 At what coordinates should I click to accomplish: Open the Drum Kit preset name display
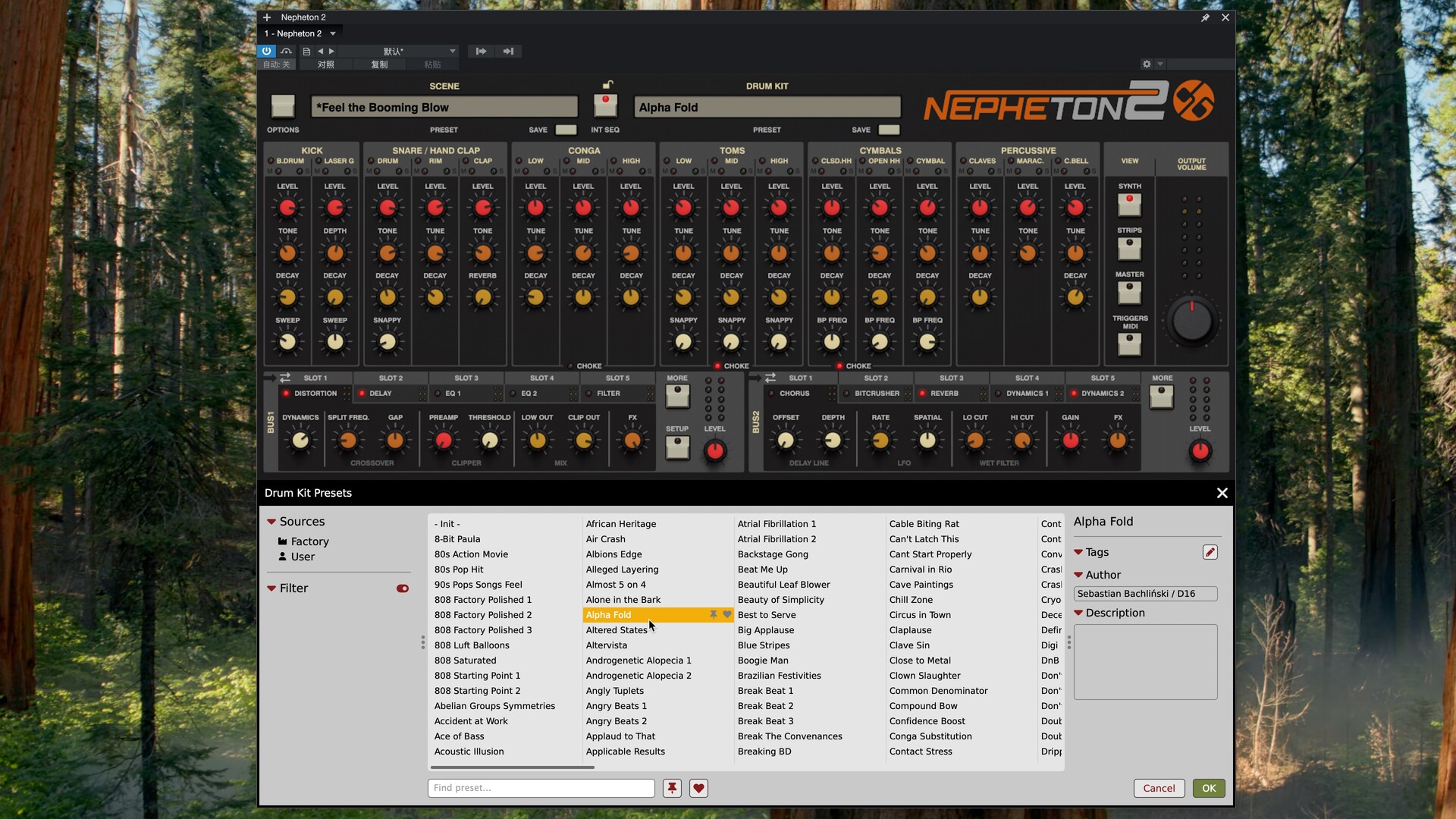(x=767, y=107)
